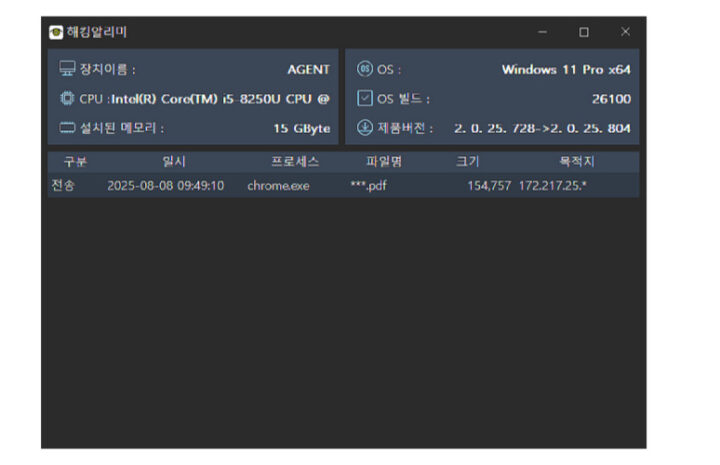Click the 설치된 메모리 label
Viewport: 720px width, 465px height.
[122, 128]
